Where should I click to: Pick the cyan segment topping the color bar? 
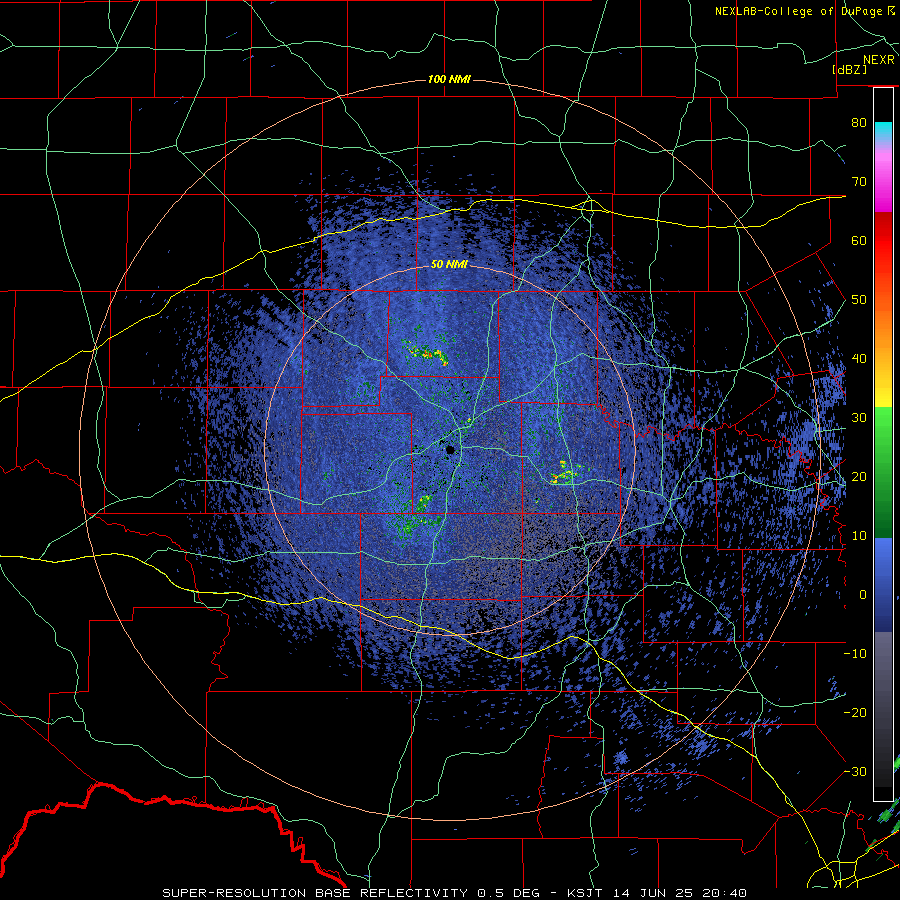click(883, 133)
